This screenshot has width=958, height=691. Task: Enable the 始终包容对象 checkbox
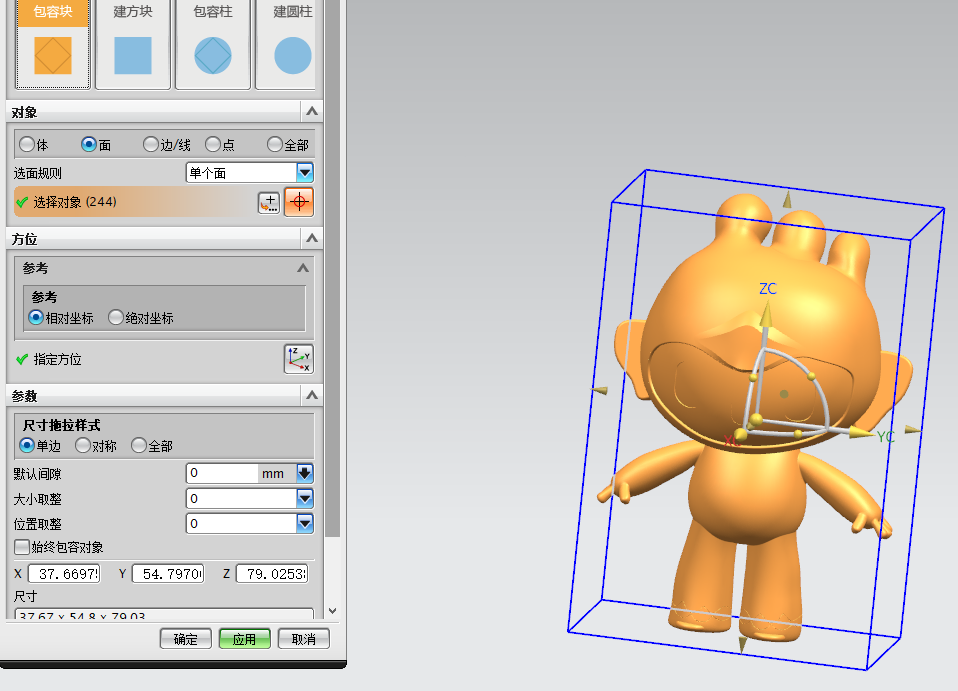[x=22, y=547]
